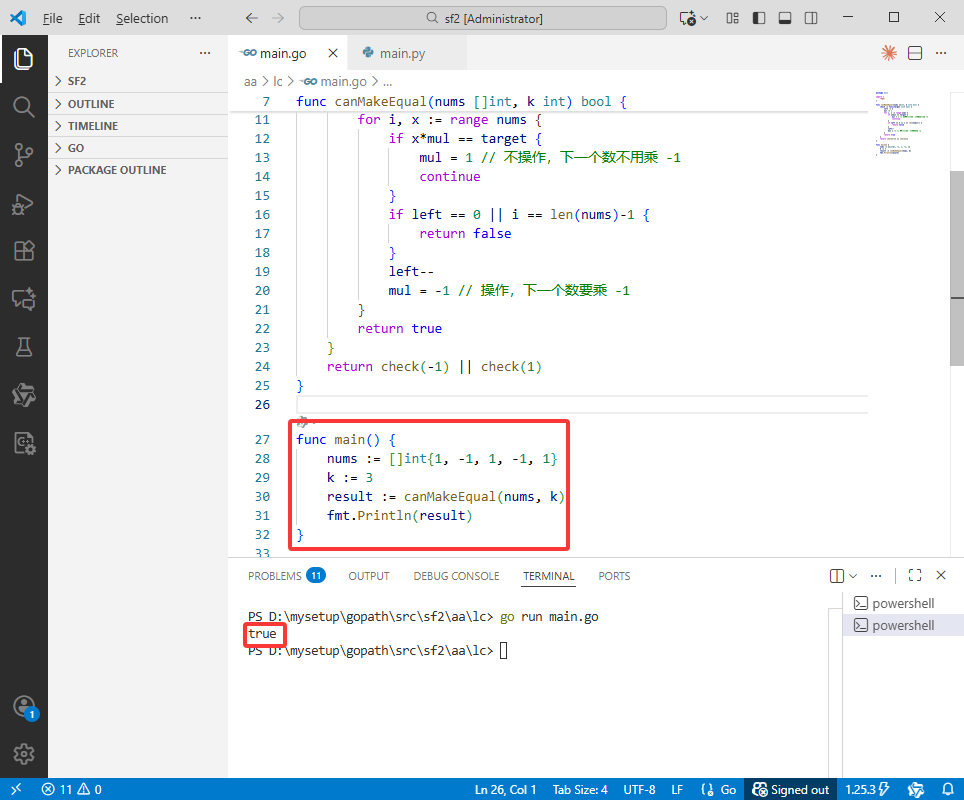This screenshot has height=800, width=964.
Task: Click the orange Claude spark icon in editor toolbar
Action: (x=888, y=53)
